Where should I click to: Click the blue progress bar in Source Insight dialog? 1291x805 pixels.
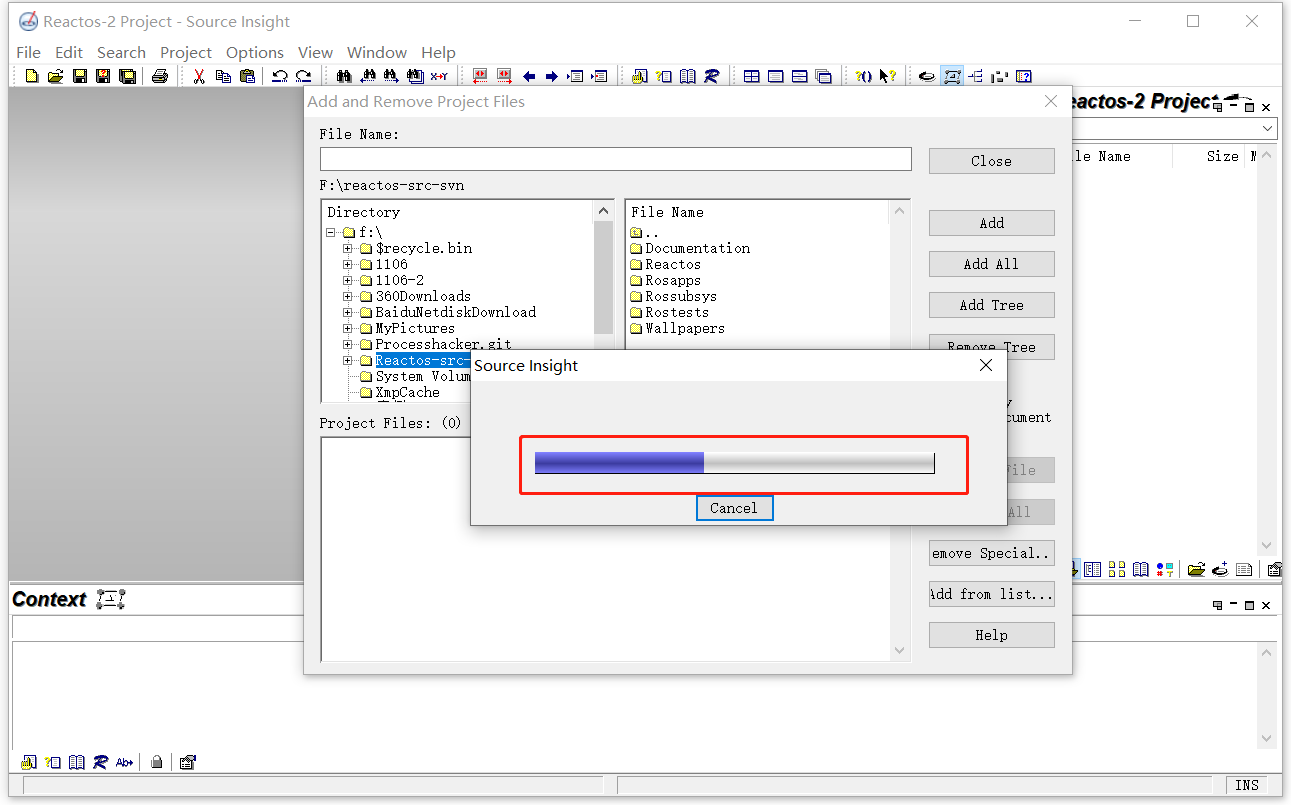pyautogui.click(x=734, y=463)
